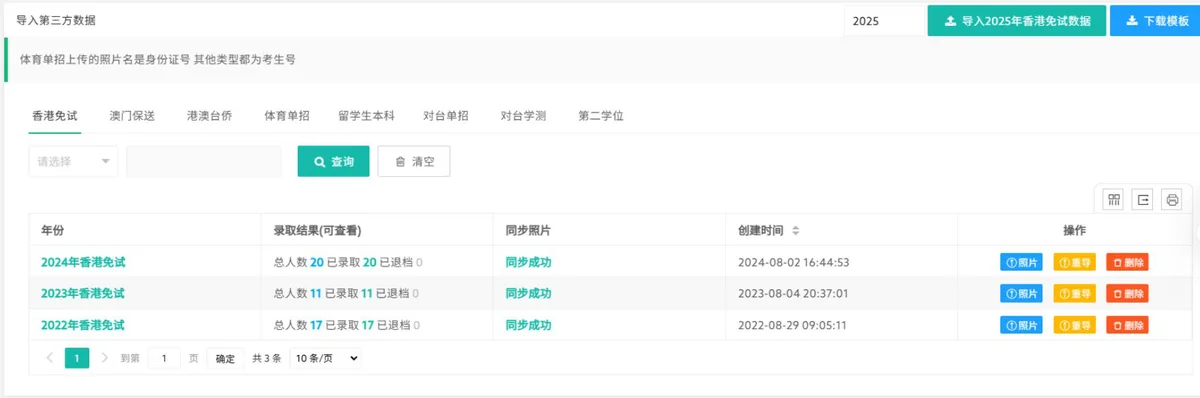Switch to 体育单招 tab
Screen dimensions: 1200x398
[287, 116]
